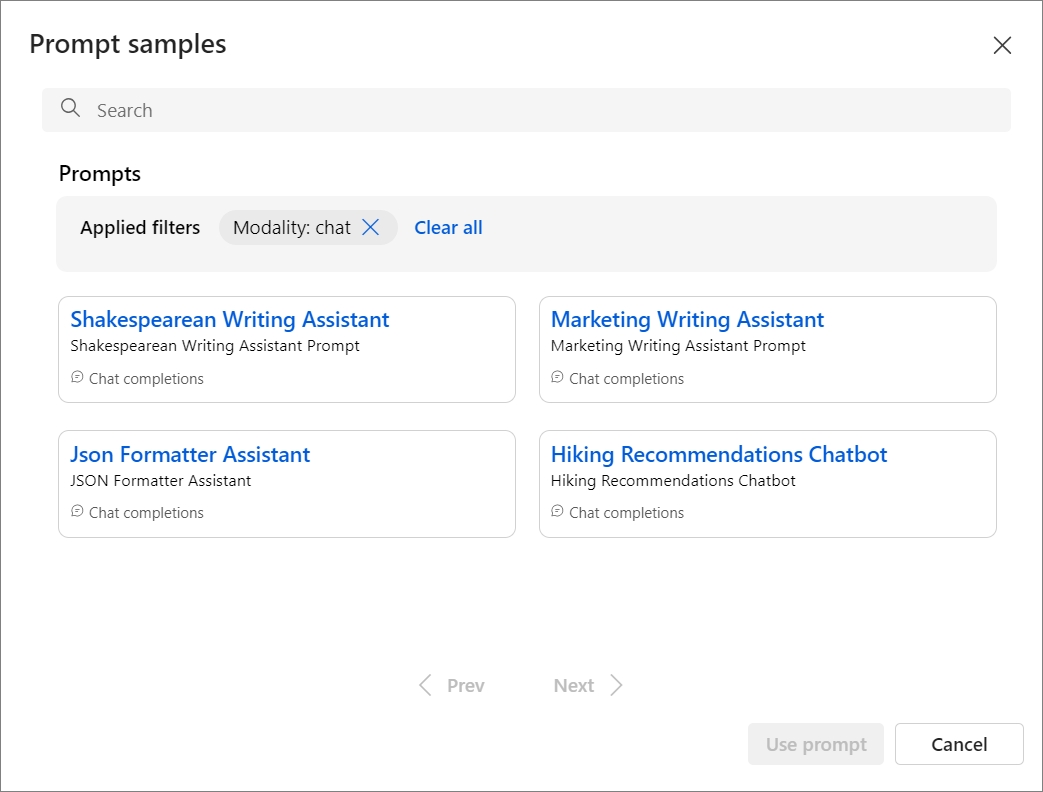Click chat icon on Json Formatter Assistant card
This screenshot has width=1043, height=792.
(x=77, y=512)
